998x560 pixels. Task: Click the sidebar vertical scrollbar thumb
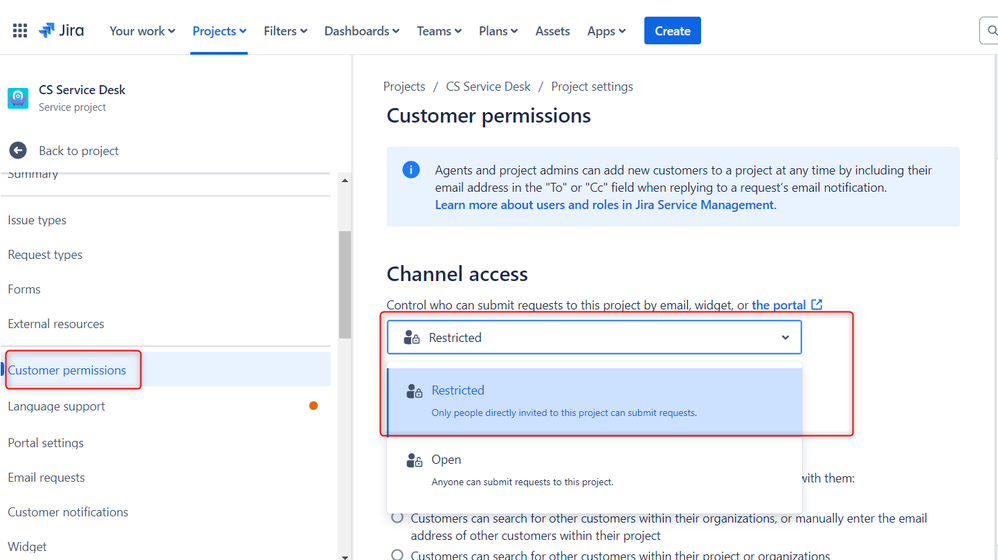[345, 284]
